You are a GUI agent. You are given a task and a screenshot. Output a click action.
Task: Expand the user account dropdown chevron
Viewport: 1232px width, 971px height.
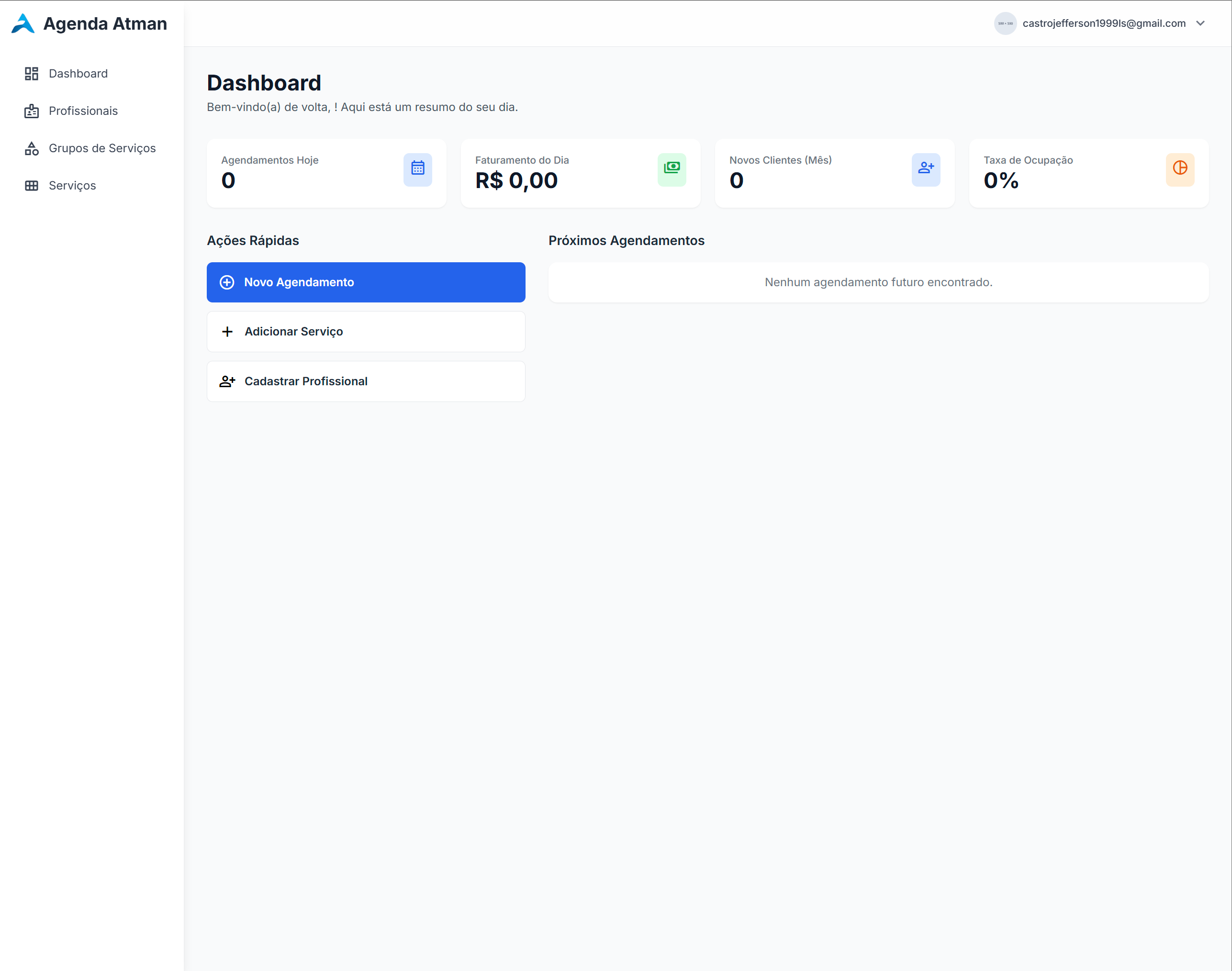pyautogui.click(x=1200, y=23)
